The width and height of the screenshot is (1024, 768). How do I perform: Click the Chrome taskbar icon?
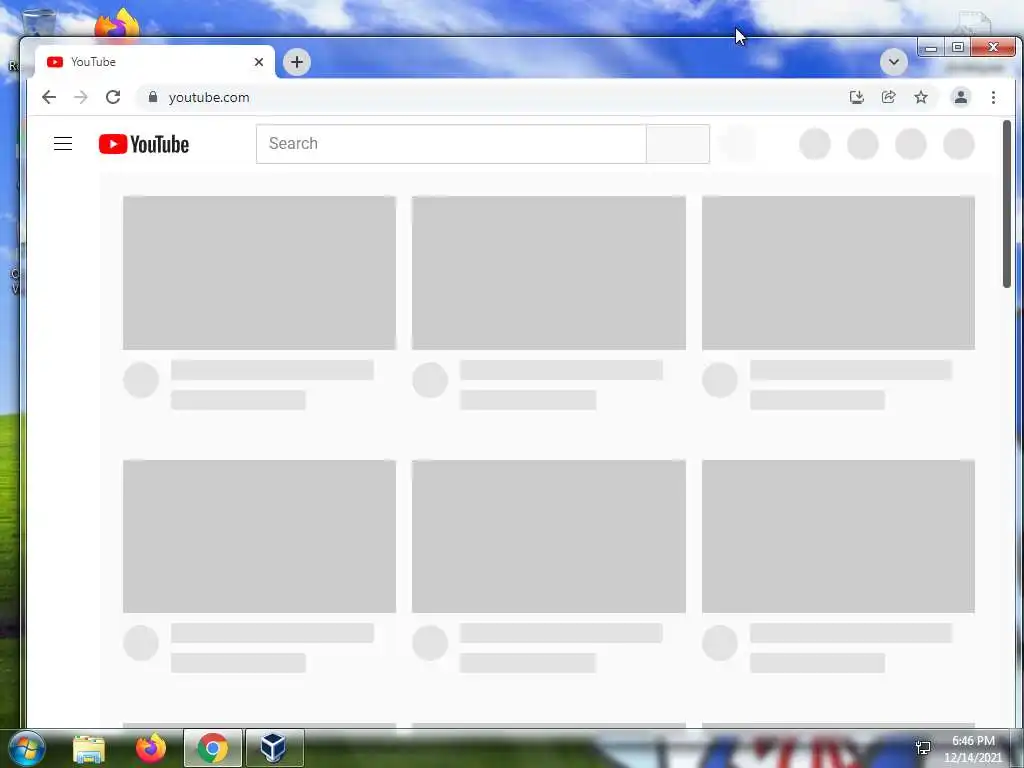(213, 748)
